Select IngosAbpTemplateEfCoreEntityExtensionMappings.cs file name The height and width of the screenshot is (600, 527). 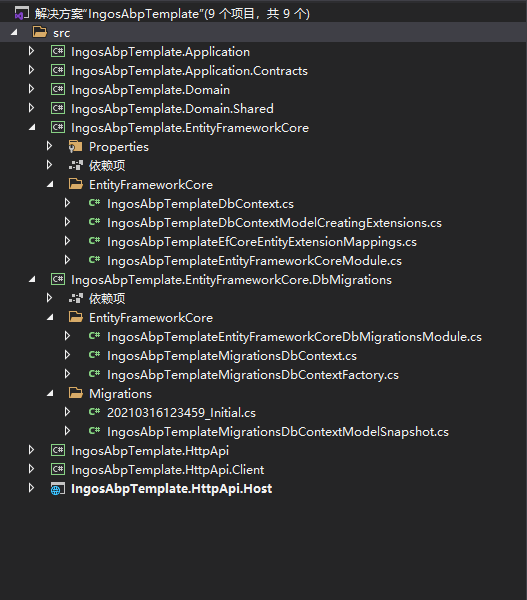[x=262, y=242]
